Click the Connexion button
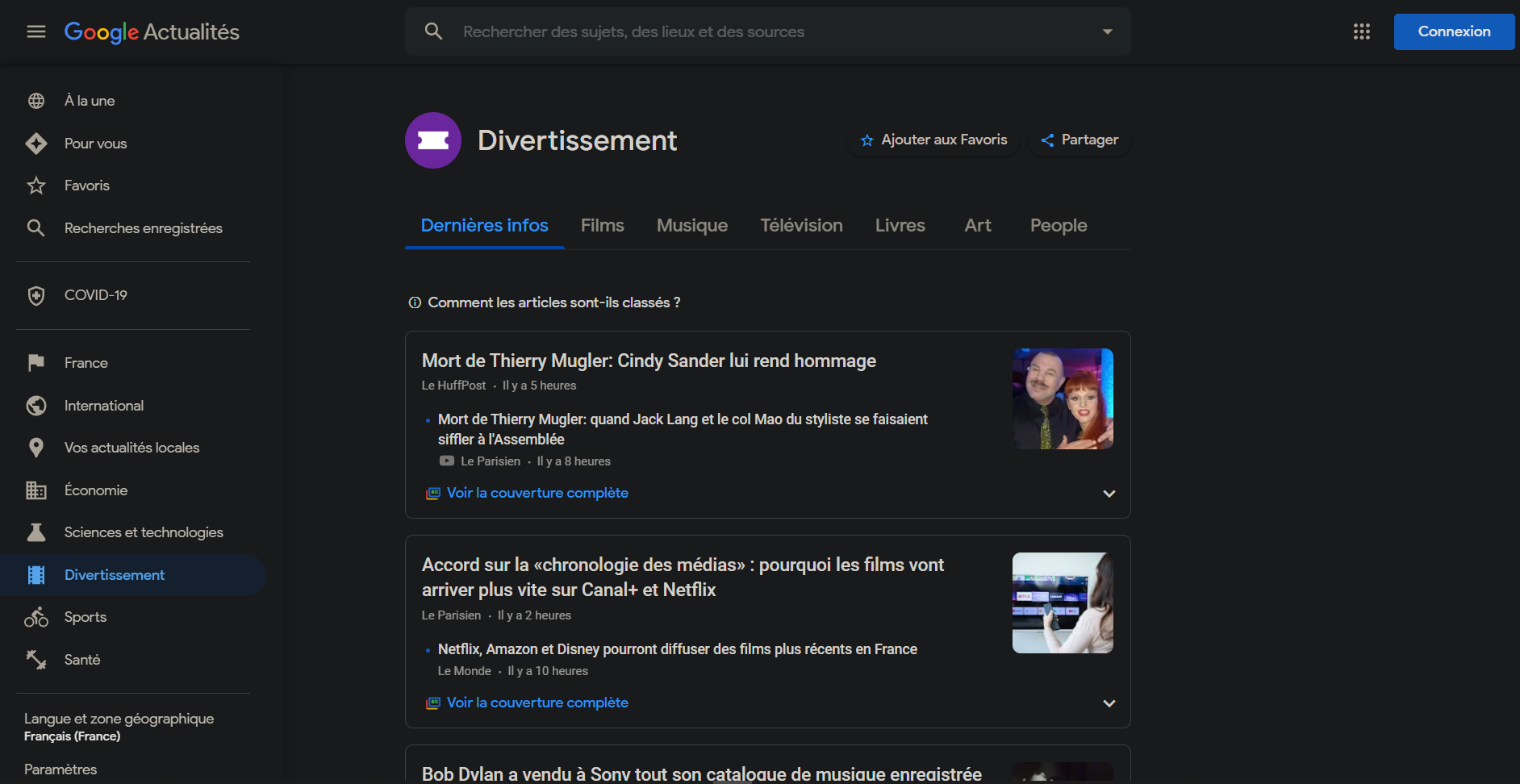Image resolution: width=1520 pixels, height=784 pixels. pos(1453,31)
